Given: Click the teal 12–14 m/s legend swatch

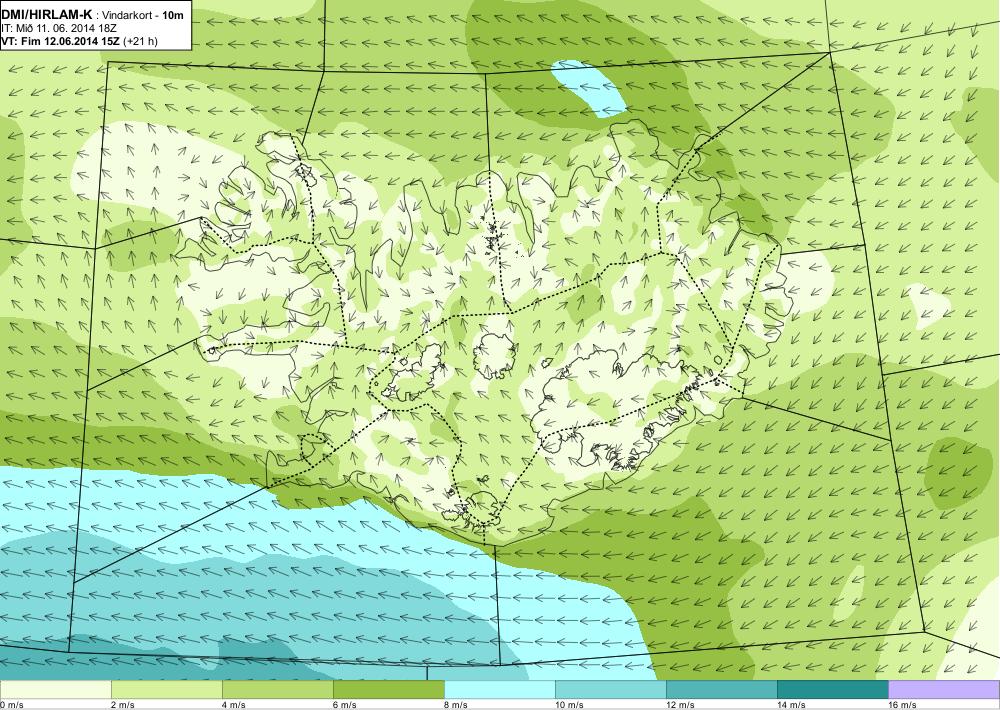Looking at the screenshot, I should 721,690.
